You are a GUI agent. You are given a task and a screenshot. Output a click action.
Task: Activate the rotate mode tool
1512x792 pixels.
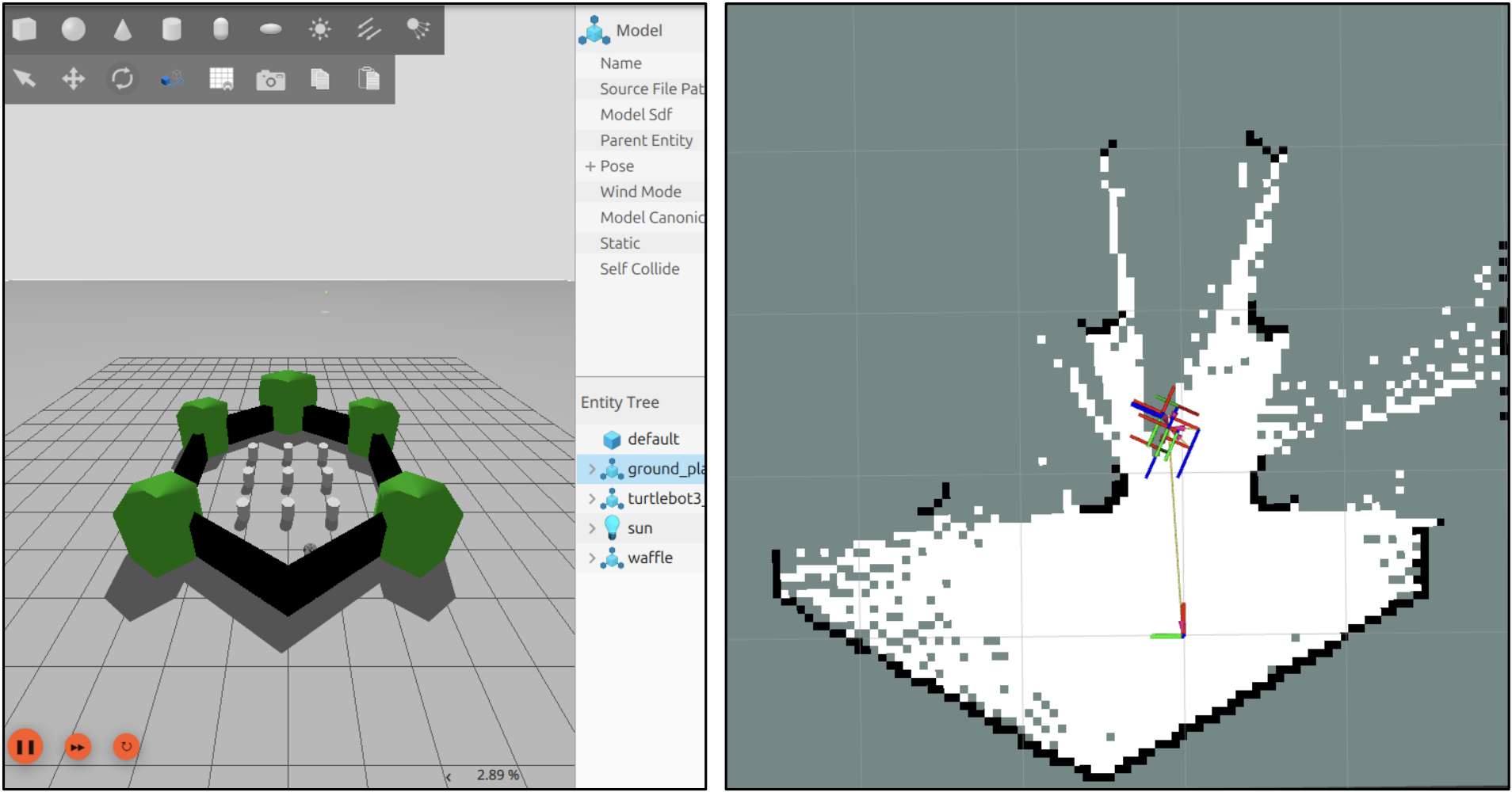[122, 78]
